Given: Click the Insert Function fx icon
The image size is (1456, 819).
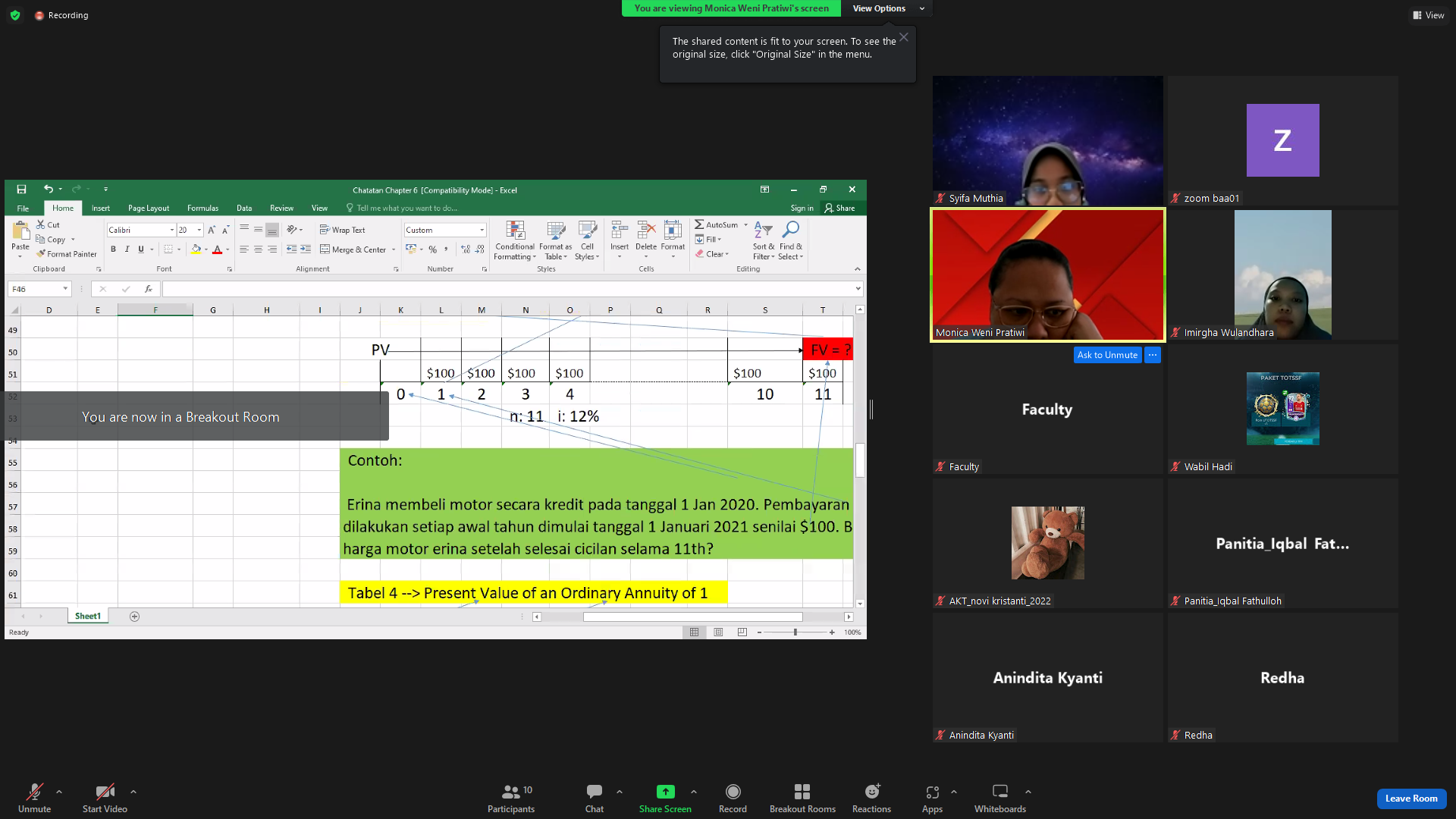Looking at the screenshot, I should coord(149,289).
